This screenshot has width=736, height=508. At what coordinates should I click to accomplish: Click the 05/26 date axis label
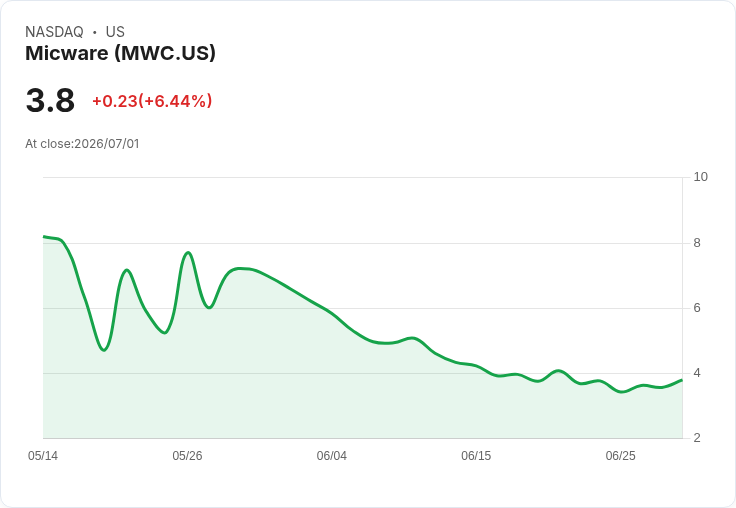click(187, 455)
